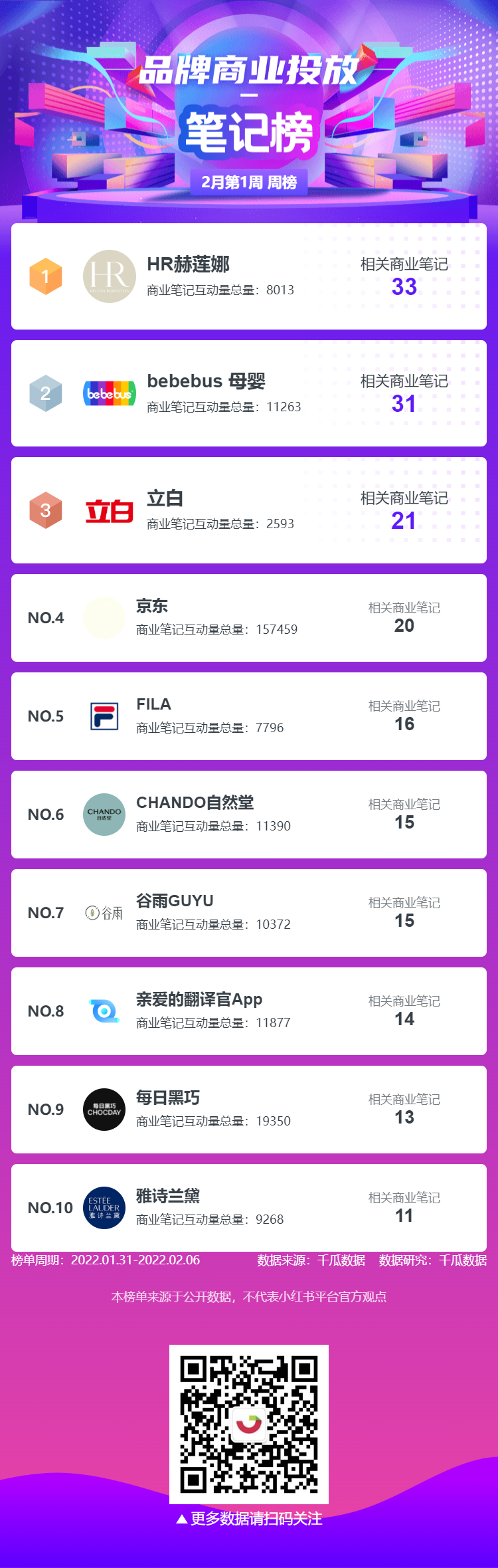The height and width of the screenshot is (1568, 498).
Task: Select the 雅诗兰黛 brand name
Action: (x=168, y=1196)
